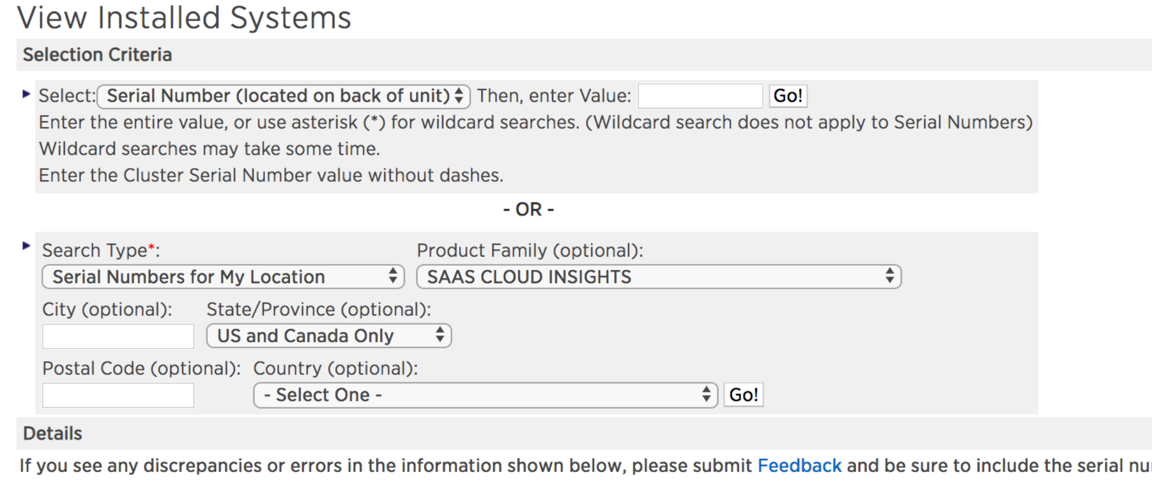The image size is (1152, 502).
Task: Click the Selection Criteria section header
Action: tap(97, 55)
